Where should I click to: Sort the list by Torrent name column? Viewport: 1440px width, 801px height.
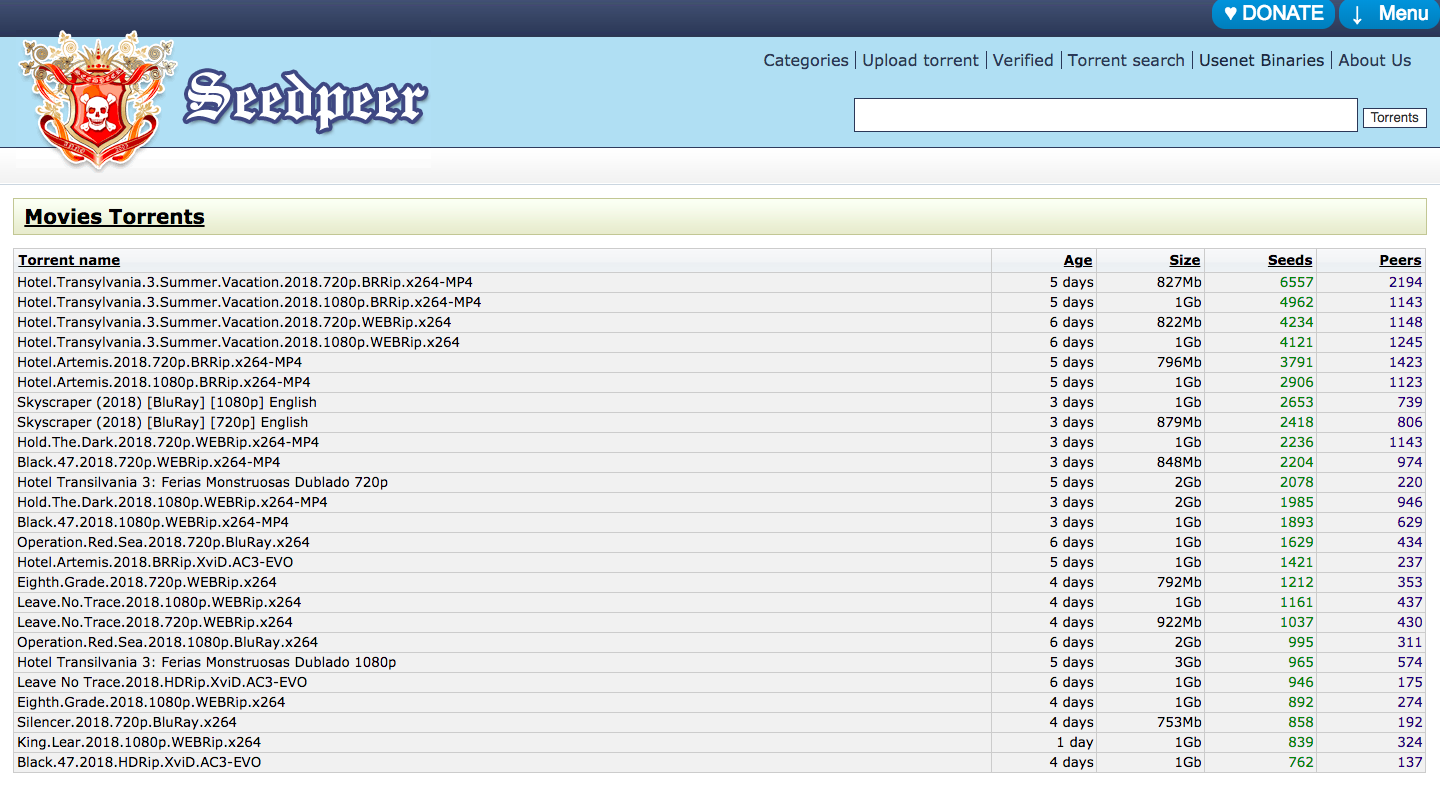(x=69, y=260)
